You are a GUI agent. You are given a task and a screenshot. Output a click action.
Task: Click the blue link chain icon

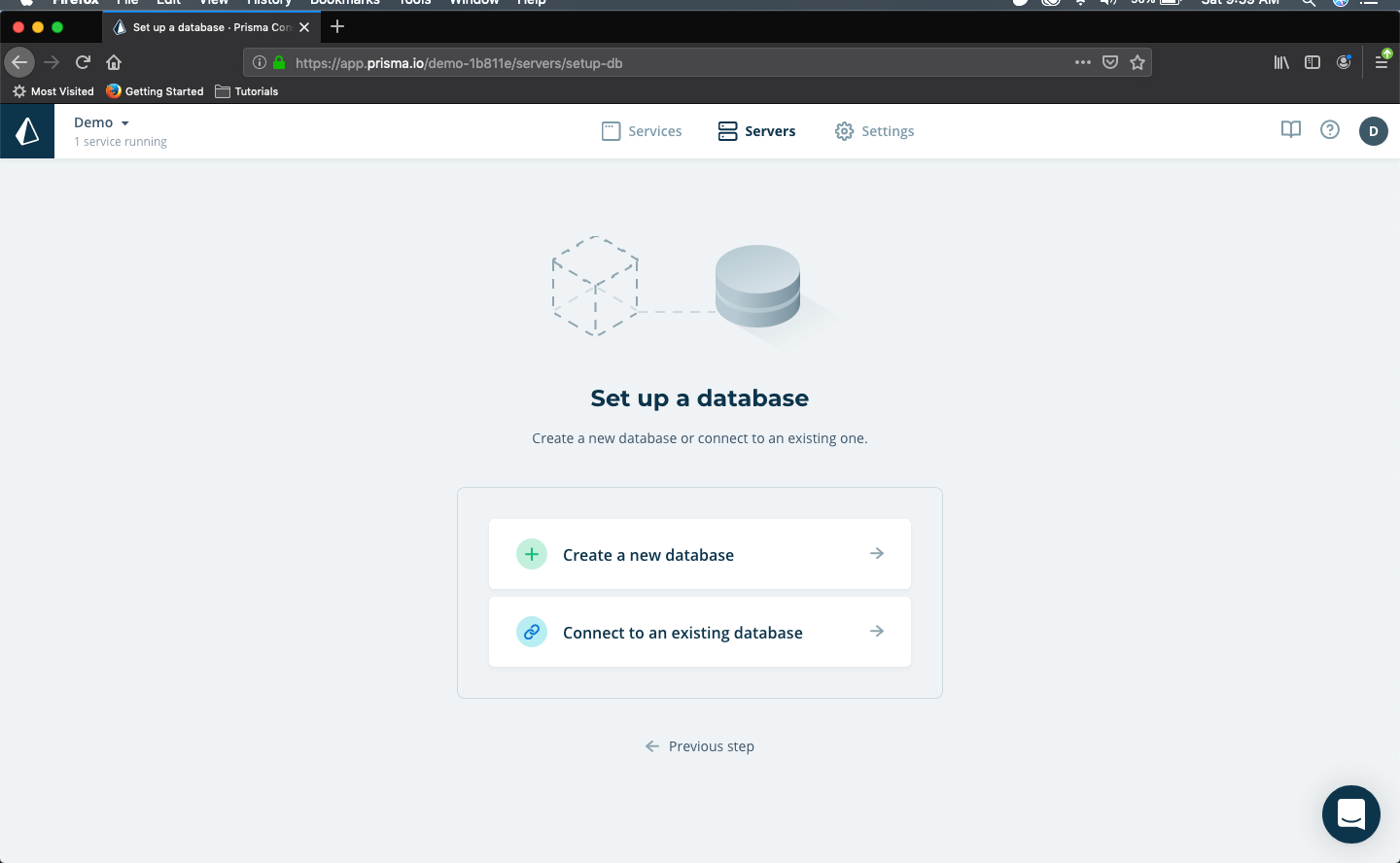click(532, 632)
